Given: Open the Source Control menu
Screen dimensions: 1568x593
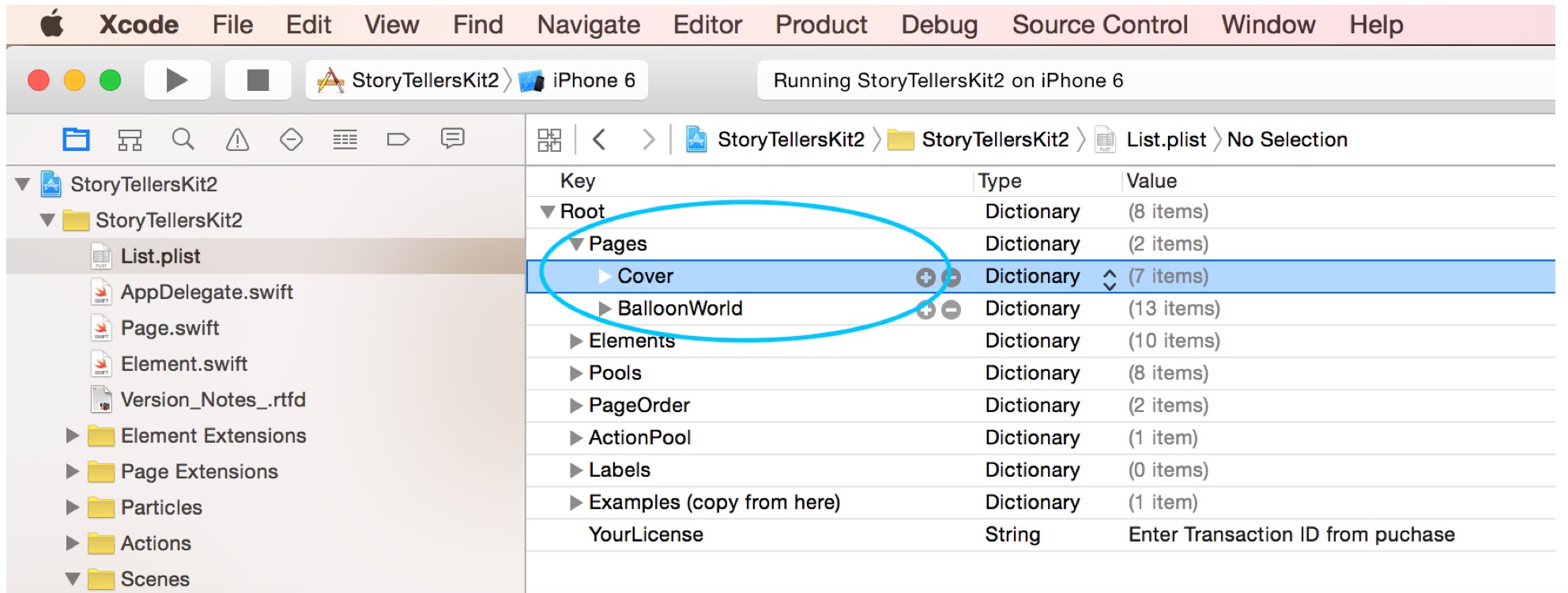Looking at the screenshot, I should 1099,25.
